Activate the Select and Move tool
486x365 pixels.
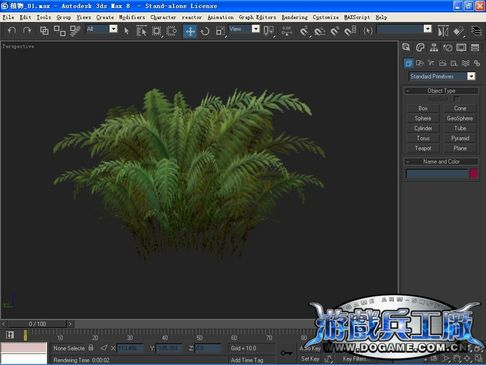coord(190,31)
